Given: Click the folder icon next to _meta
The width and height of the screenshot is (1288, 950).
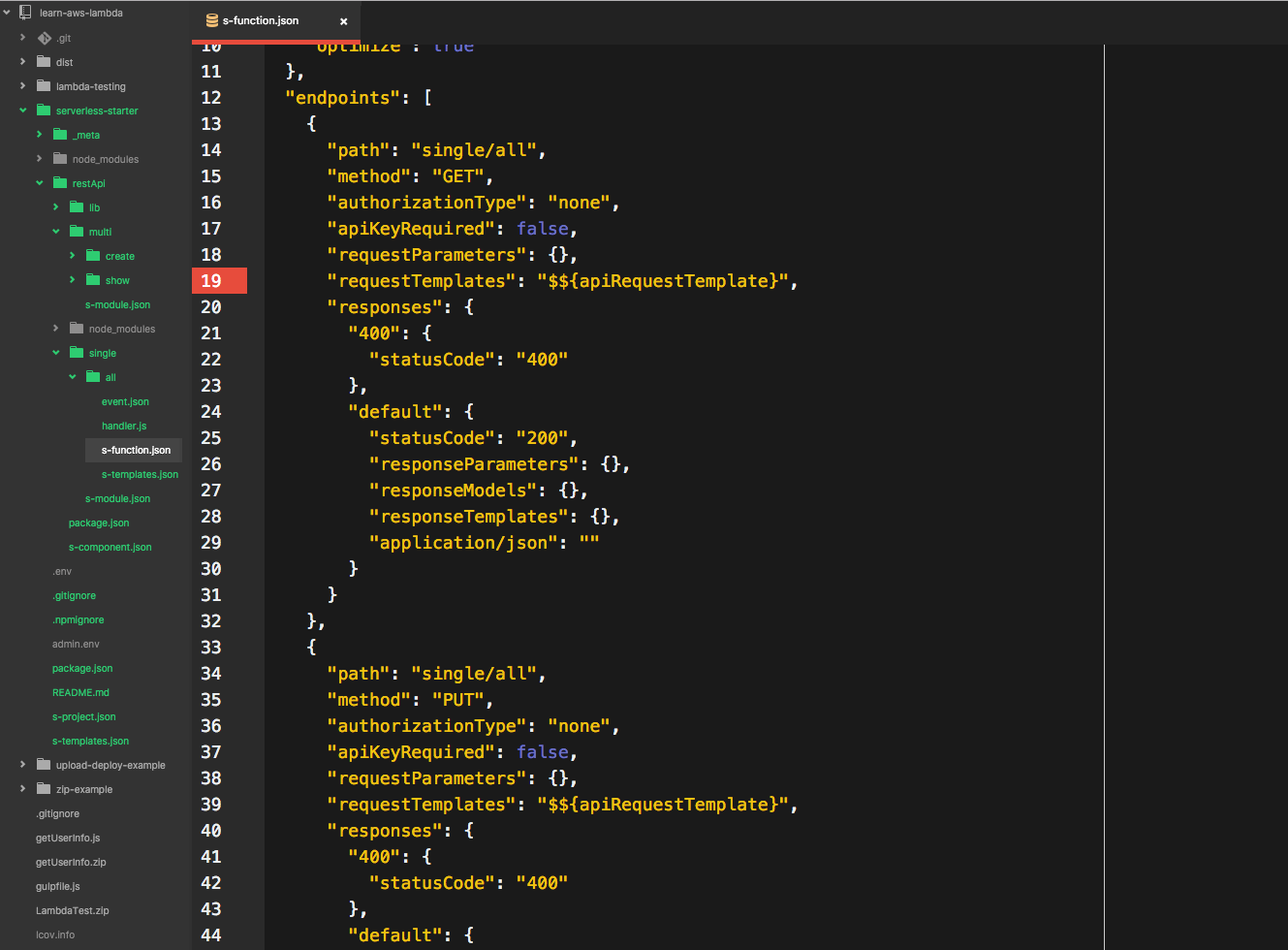Looking at the screenshot, I should 58,134.
